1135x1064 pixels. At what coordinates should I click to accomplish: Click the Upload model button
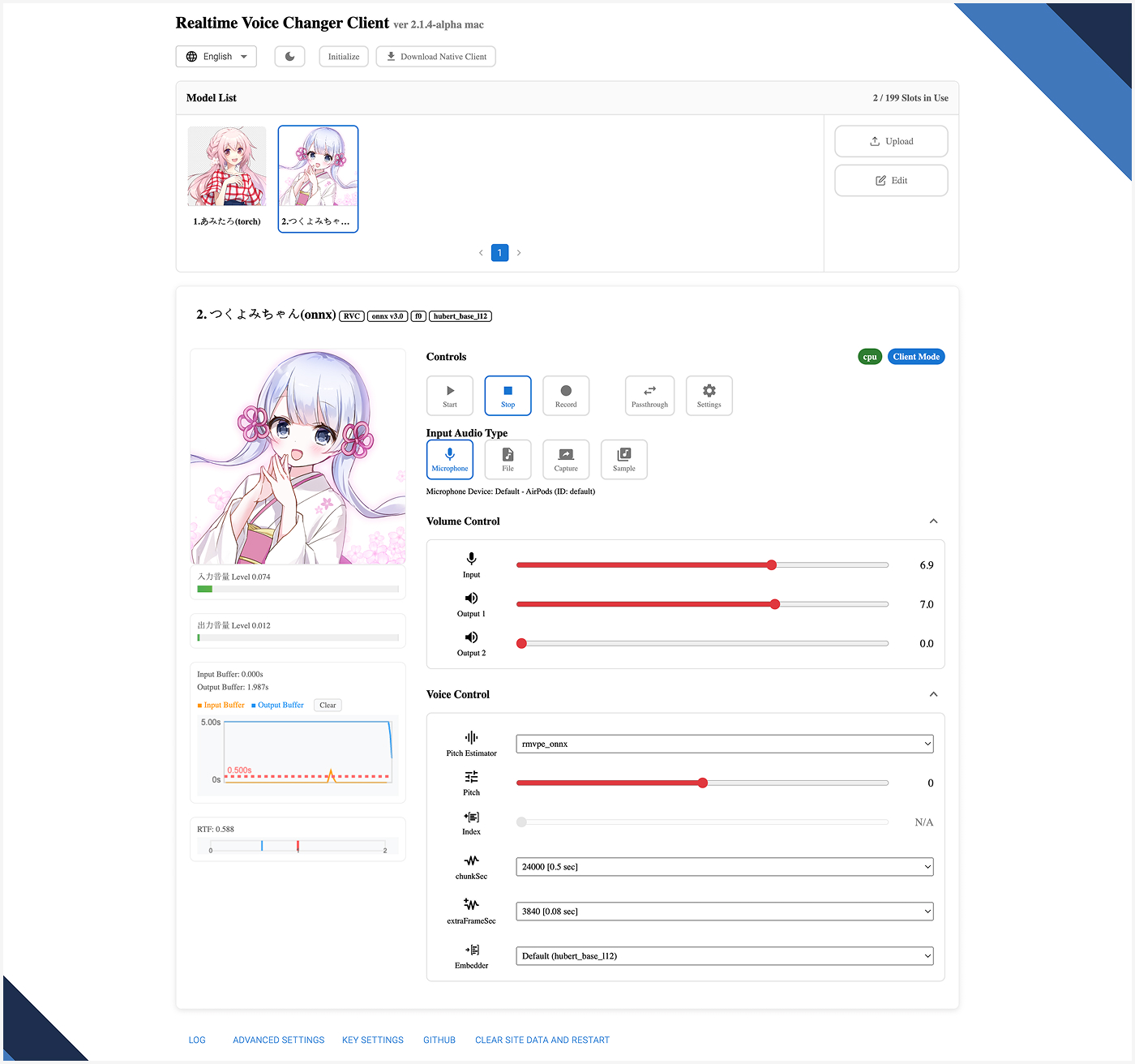coord(891,141)
